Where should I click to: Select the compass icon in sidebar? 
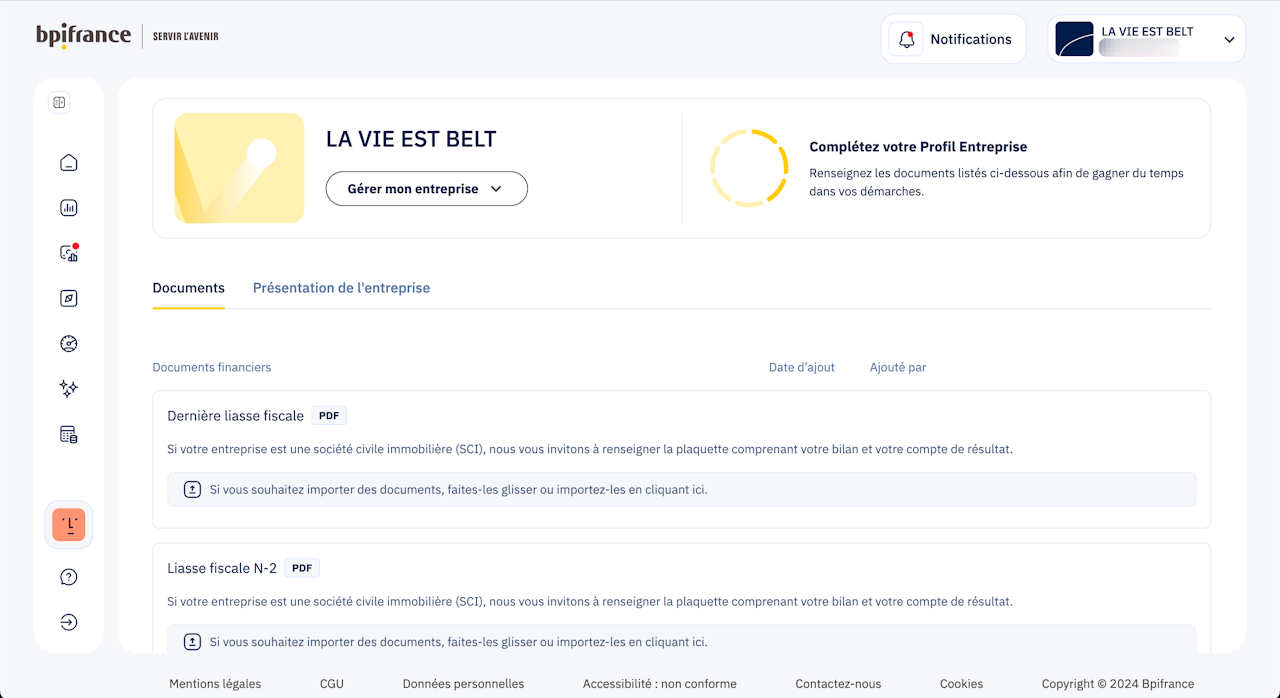tap(69, 298)
